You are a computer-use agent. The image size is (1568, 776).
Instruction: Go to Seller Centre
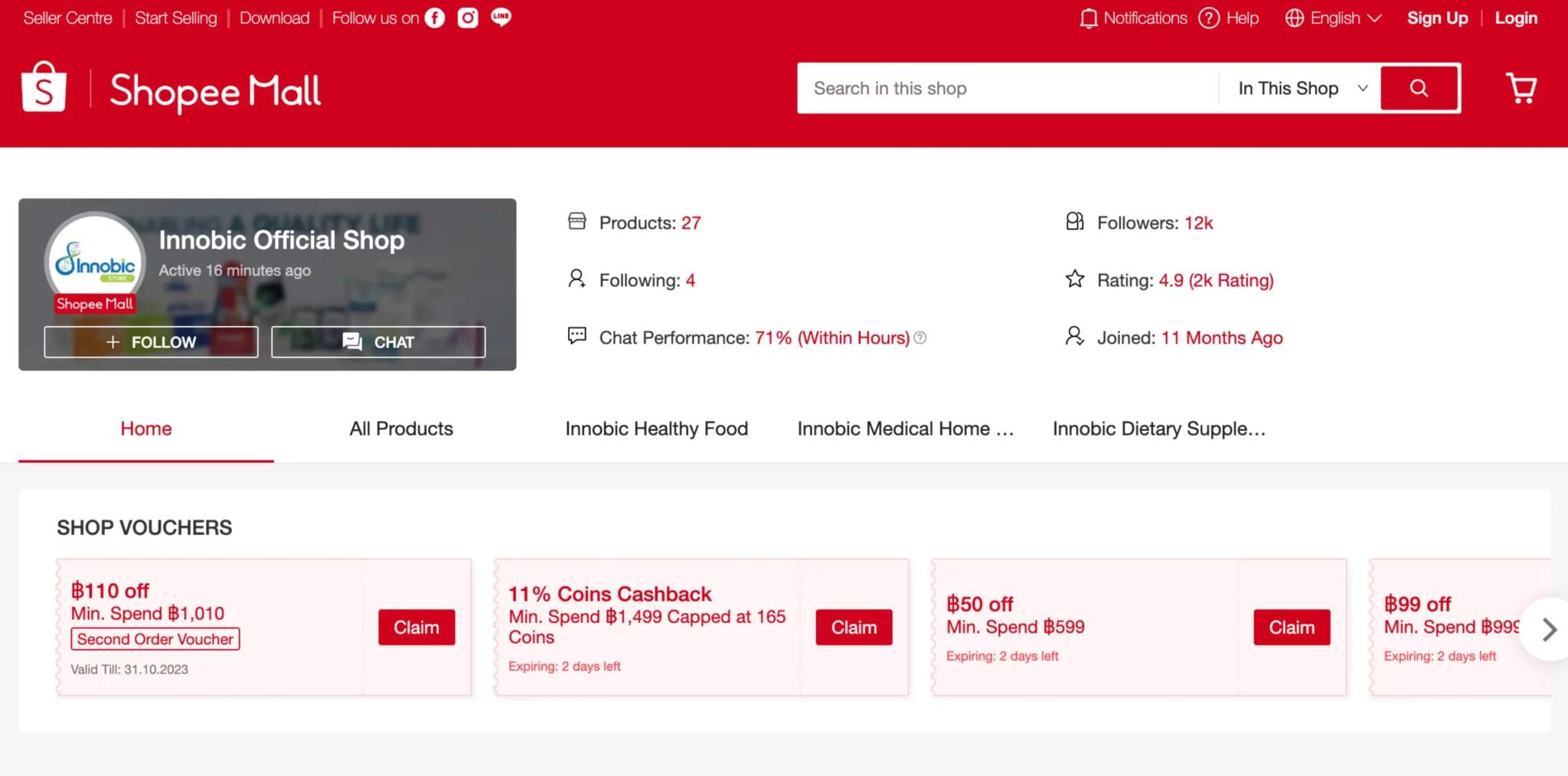pos(67,18)
